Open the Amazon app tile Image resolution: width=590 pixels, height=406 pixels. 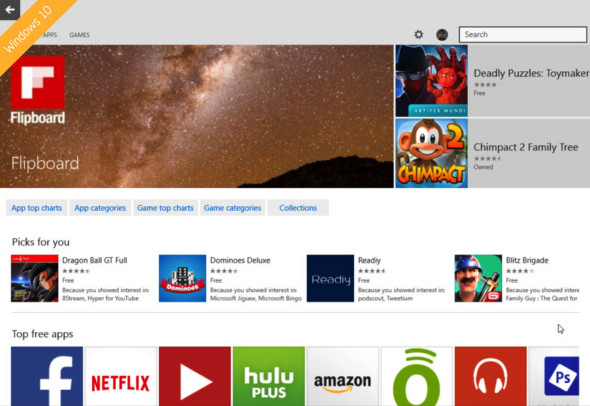click(x=342, y=376)
